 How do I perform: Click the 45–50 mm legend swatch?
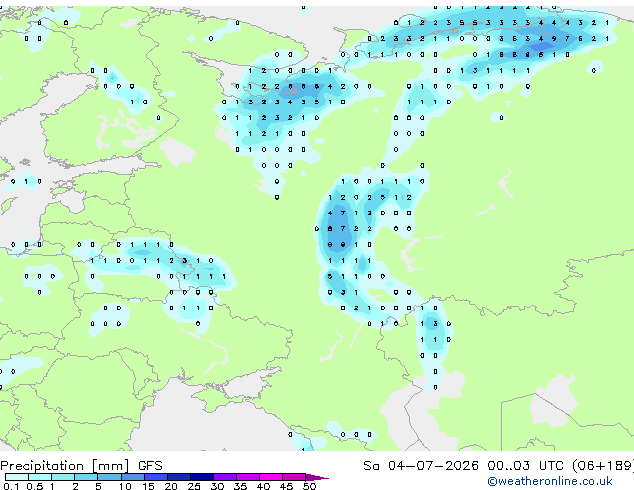[294, 477]
